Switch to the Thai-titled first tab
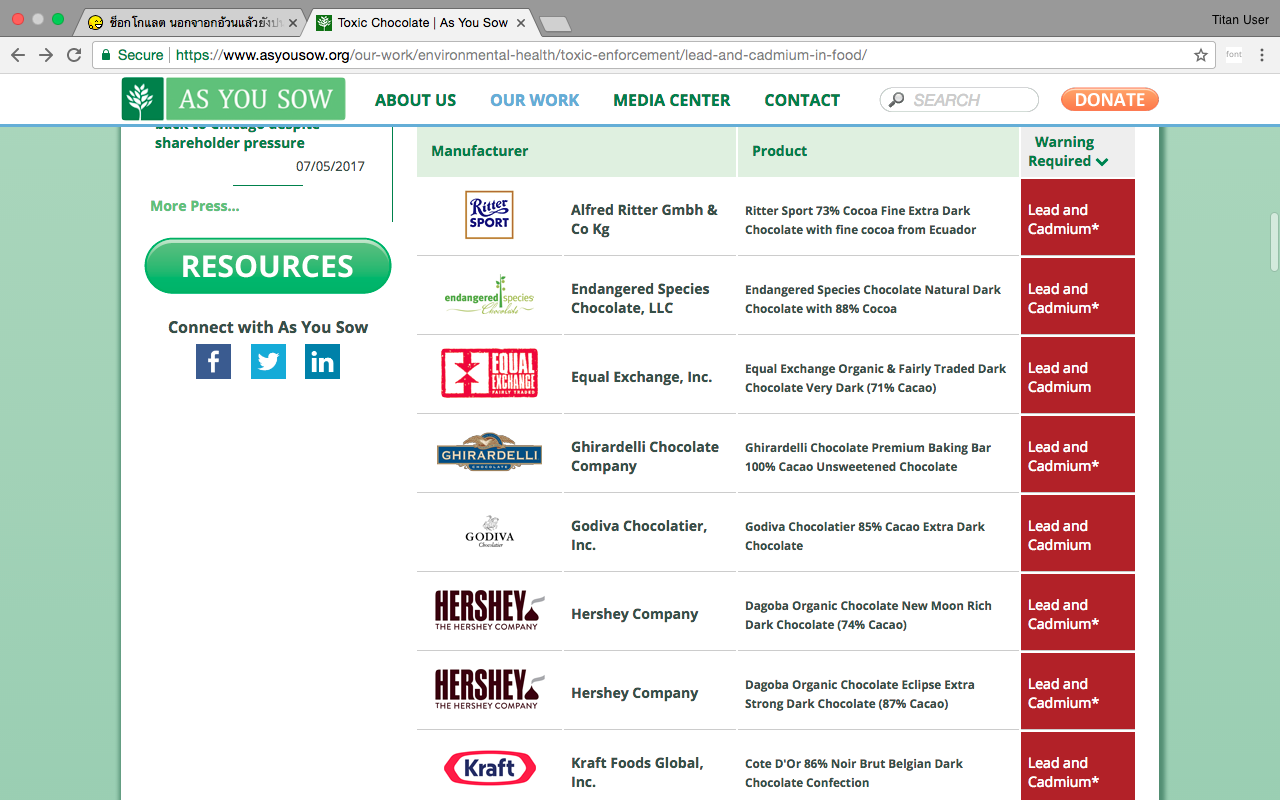This screenshot has height=800, width=1280. click(x=192, y=22)
